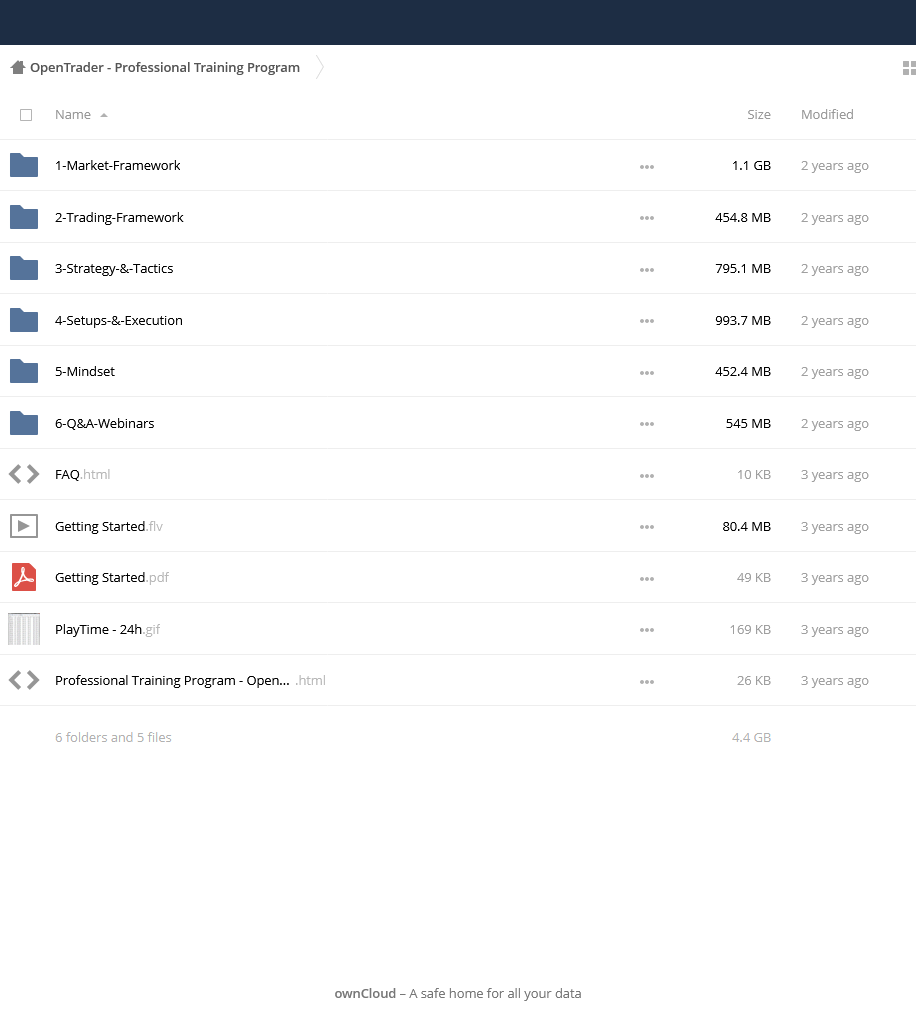Click the 10 KB size value
The height and width of the screenshot is (1023, 916).
pyautogui.click(x=754, y=474)
